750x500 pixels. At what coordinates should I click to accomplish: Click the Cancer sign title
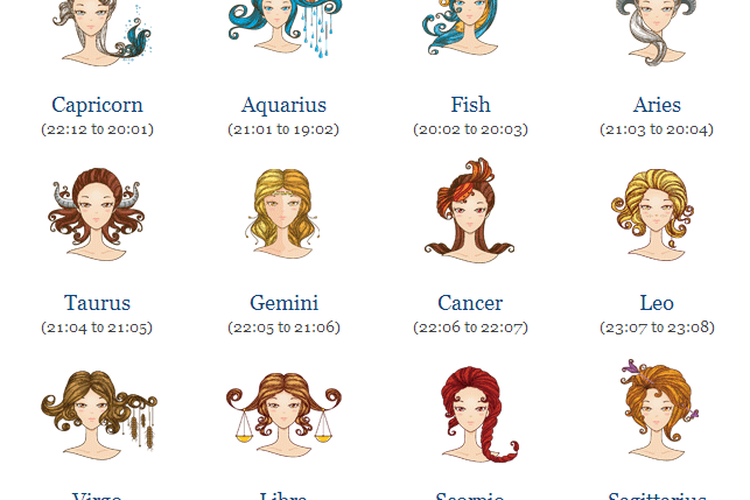pyautogui.click(x=470, y=303)
